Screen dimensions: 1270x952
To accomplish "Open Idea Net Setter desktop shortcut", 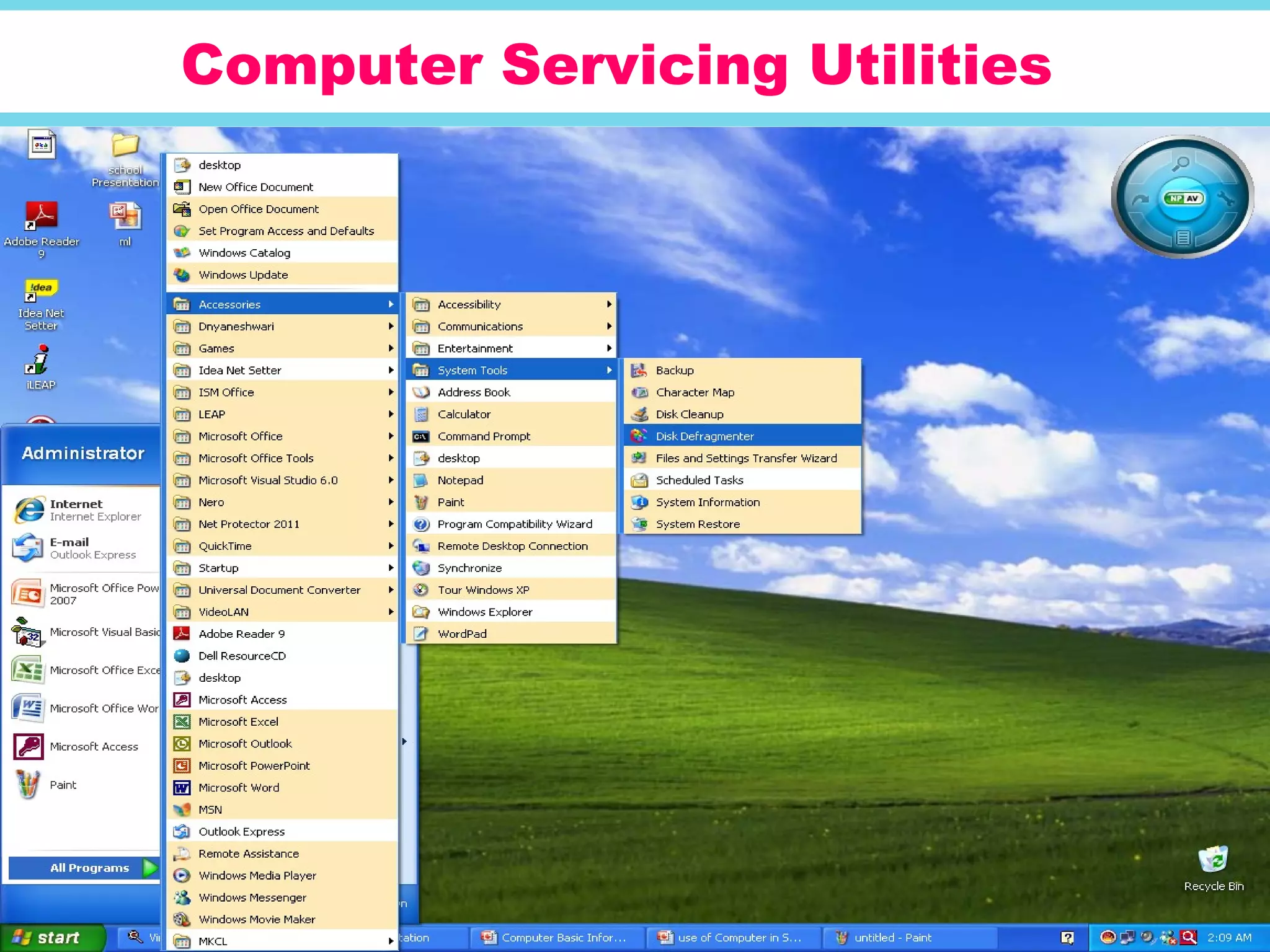I will point(41,304).
